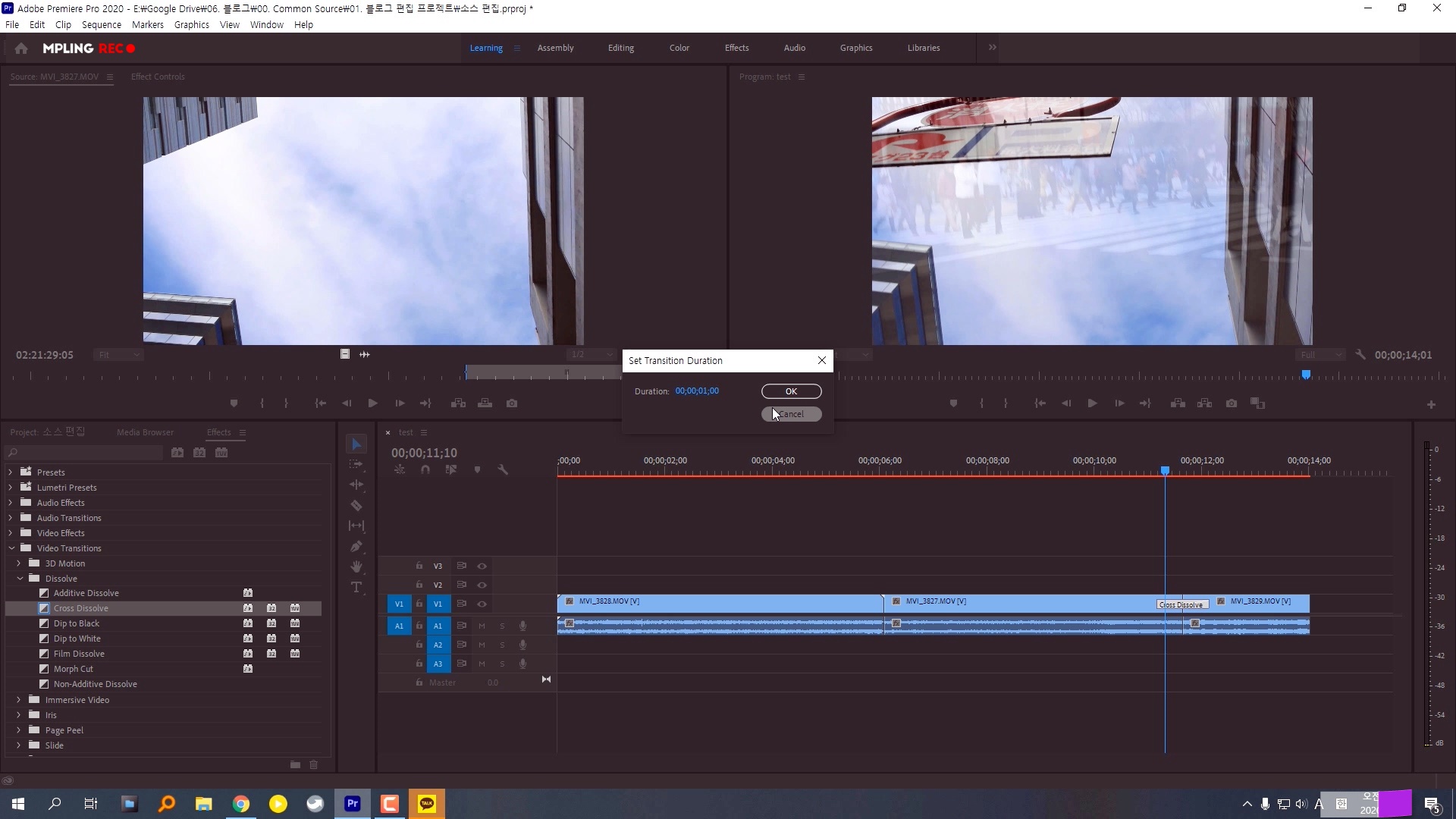Screen dimensions: 1456x819
Task: Select the Razor tool in timeline toolbar
Action: (x=356, y=505)
